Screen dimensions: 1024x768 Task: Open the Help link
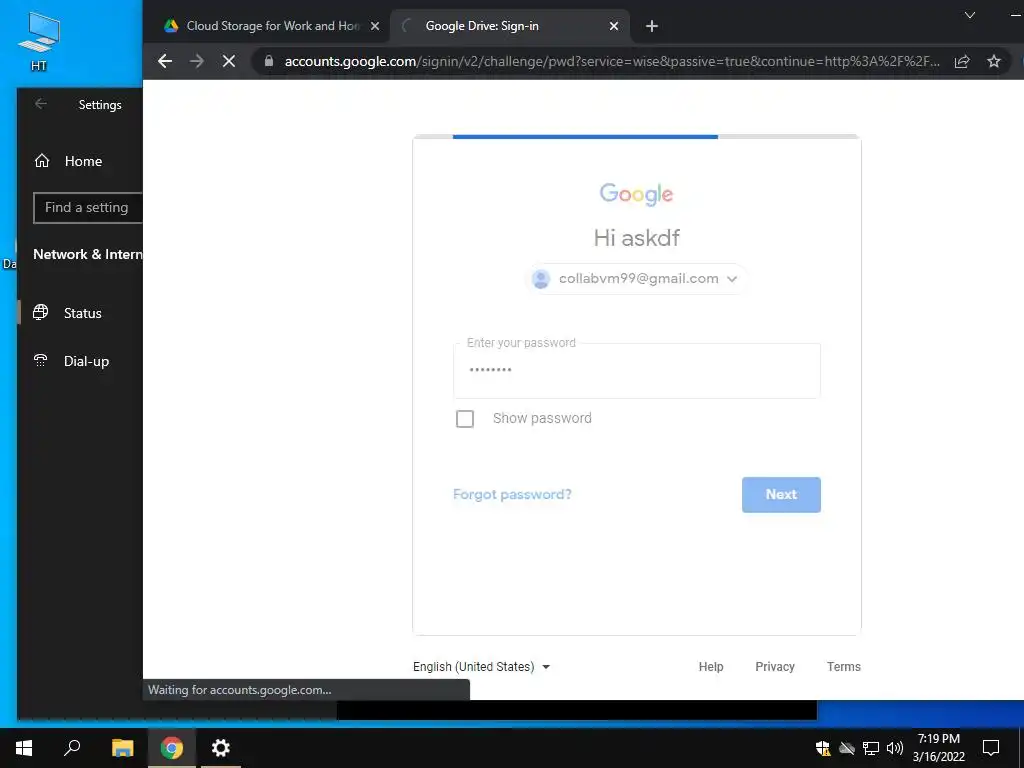click(711, 667)
